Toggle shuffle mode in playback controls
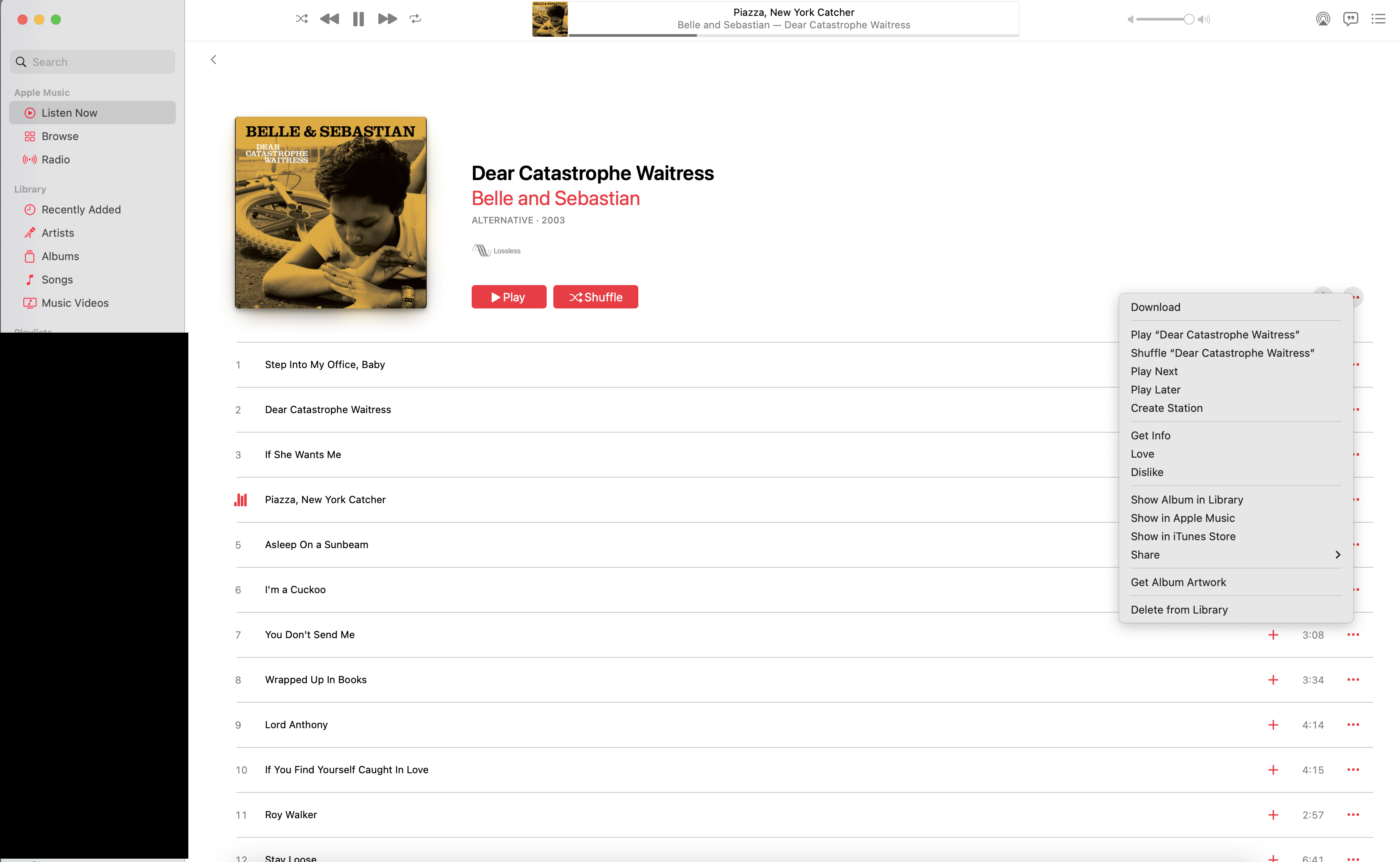 click(301, 19)
